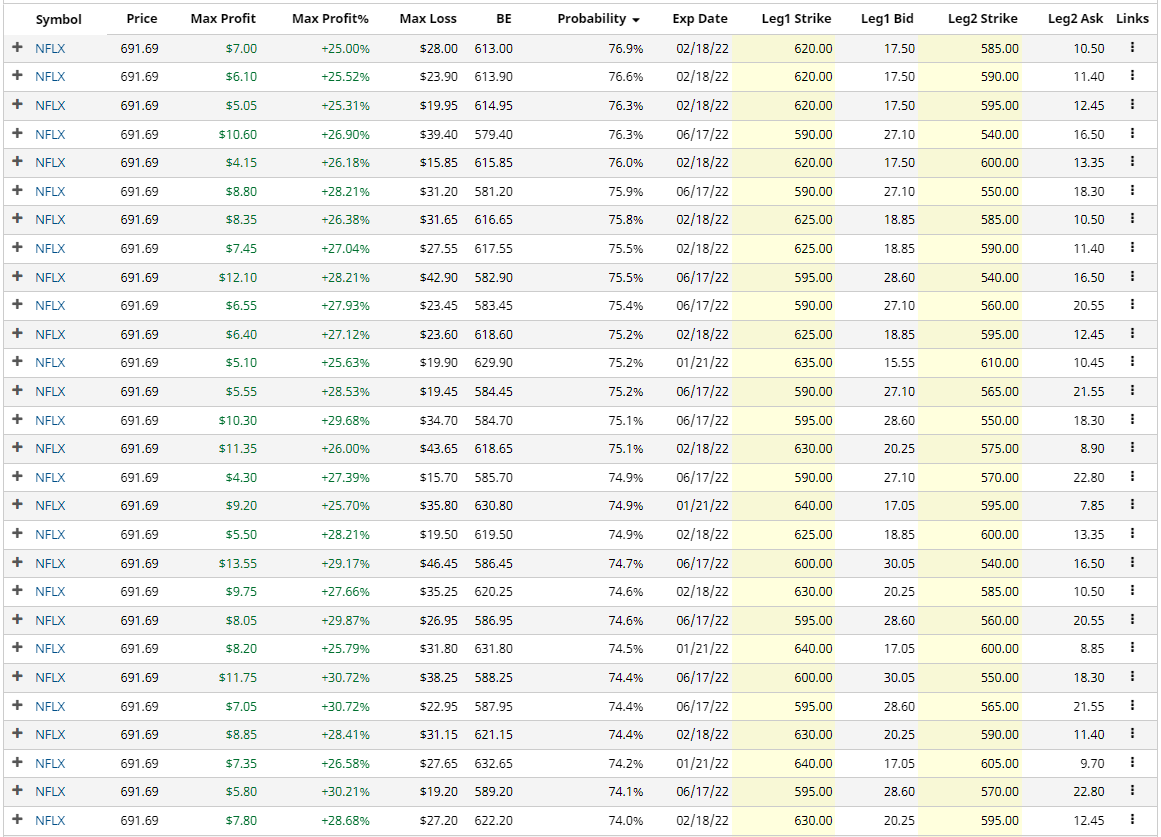Reverse sort on Probability column header

coord(598,19)
